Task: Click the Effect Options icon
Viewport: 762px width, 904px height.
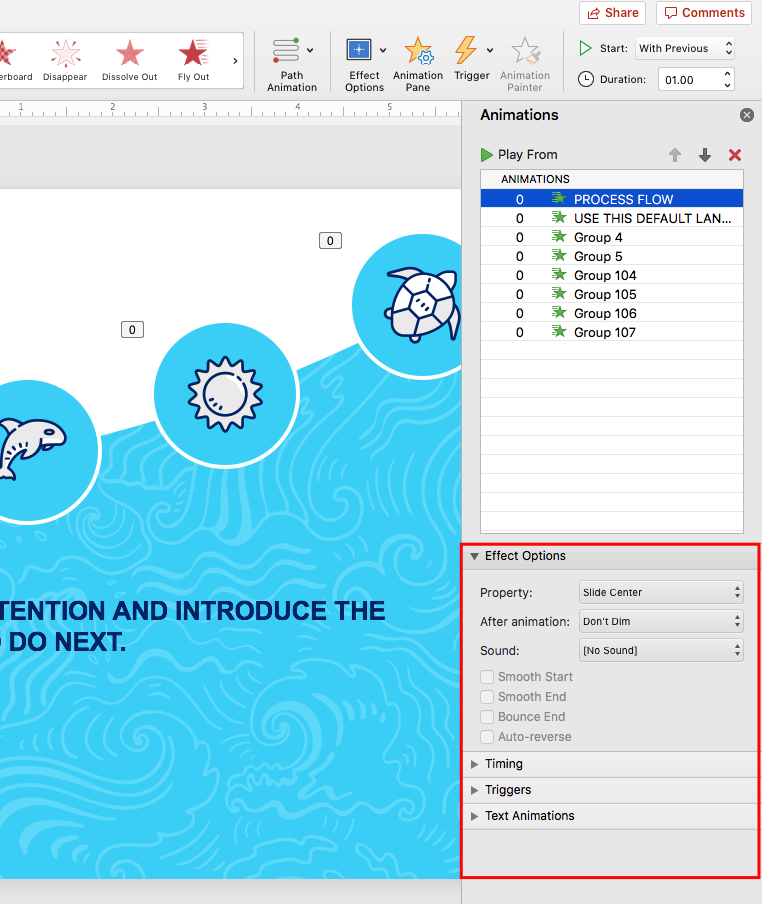Action: click(360, 50)
